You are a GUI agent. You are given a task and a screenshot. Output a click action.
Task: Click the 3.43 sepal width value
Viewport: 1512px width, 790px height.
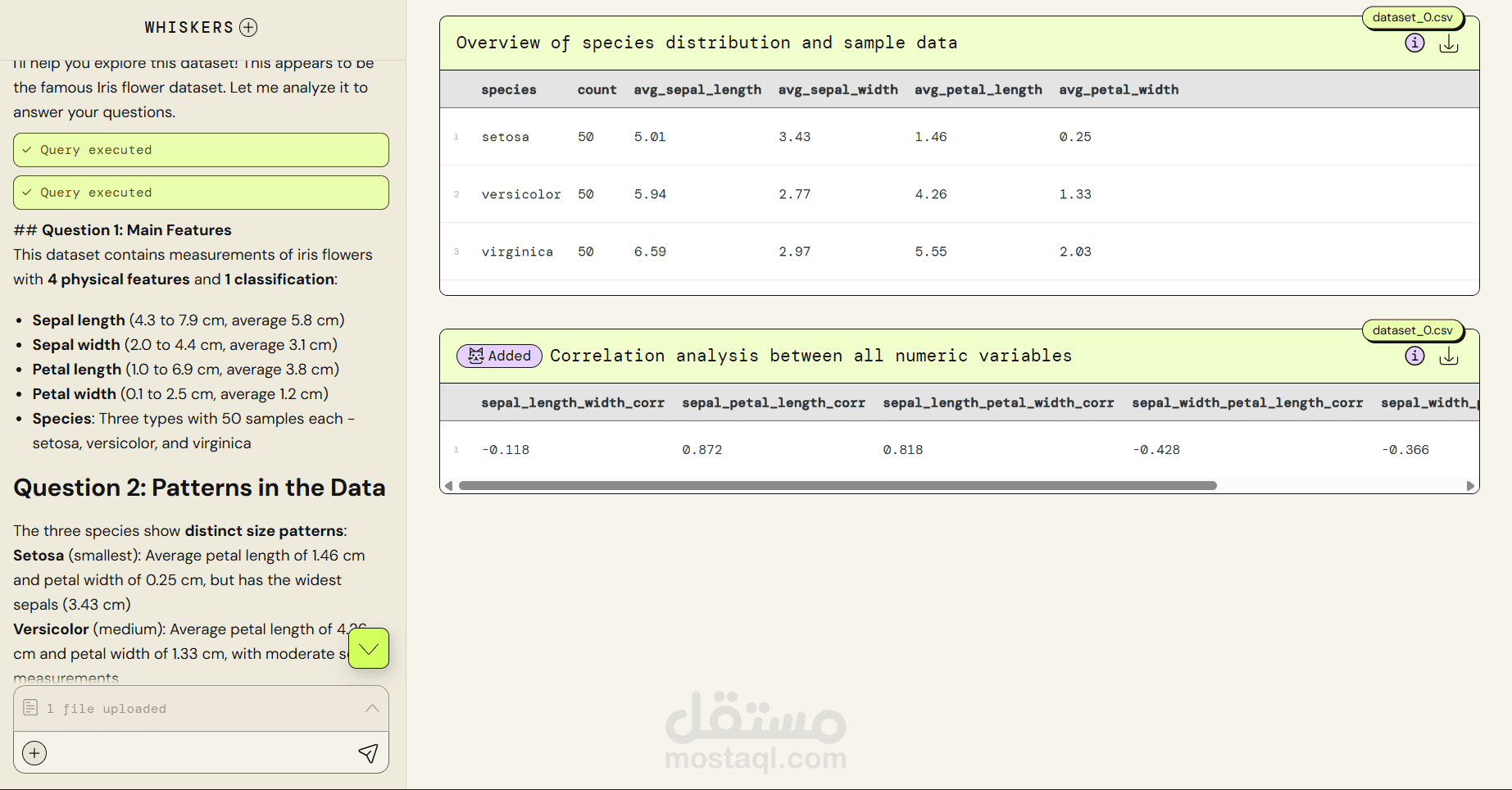click(x=794, y=137)
